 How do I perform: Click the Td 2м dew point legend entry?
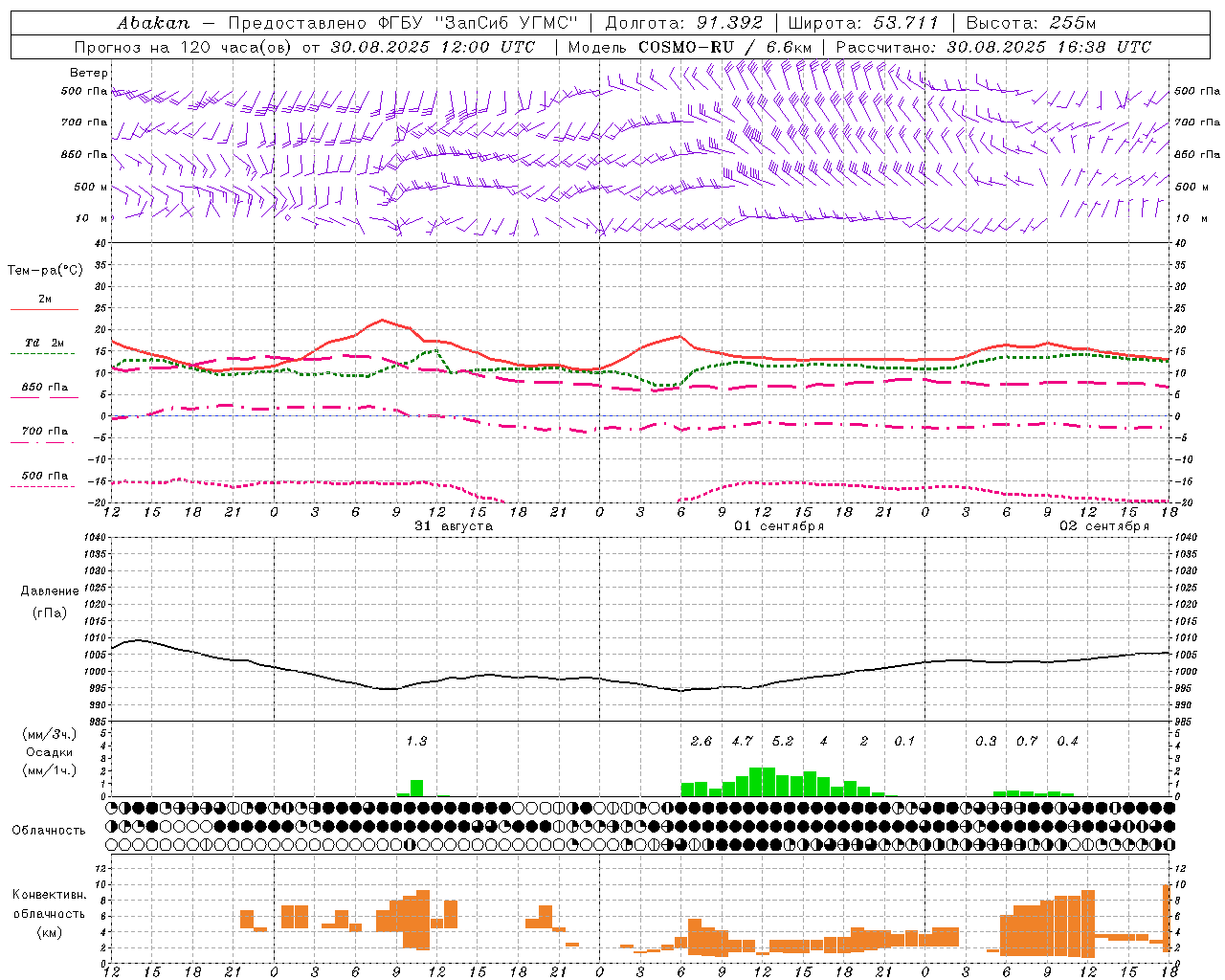click(44, 343)
